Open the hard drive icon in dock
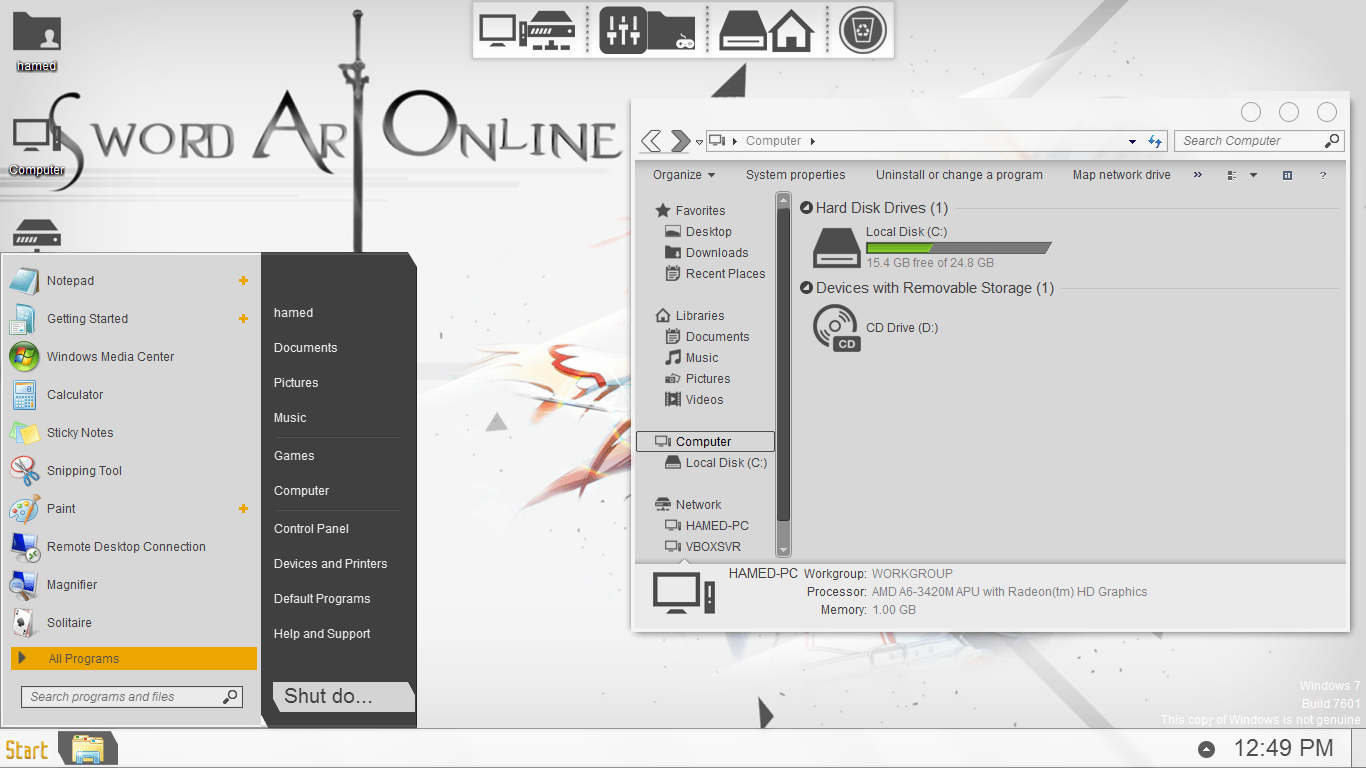Viewport: 1366px width, 768px height. click(742, 31)
